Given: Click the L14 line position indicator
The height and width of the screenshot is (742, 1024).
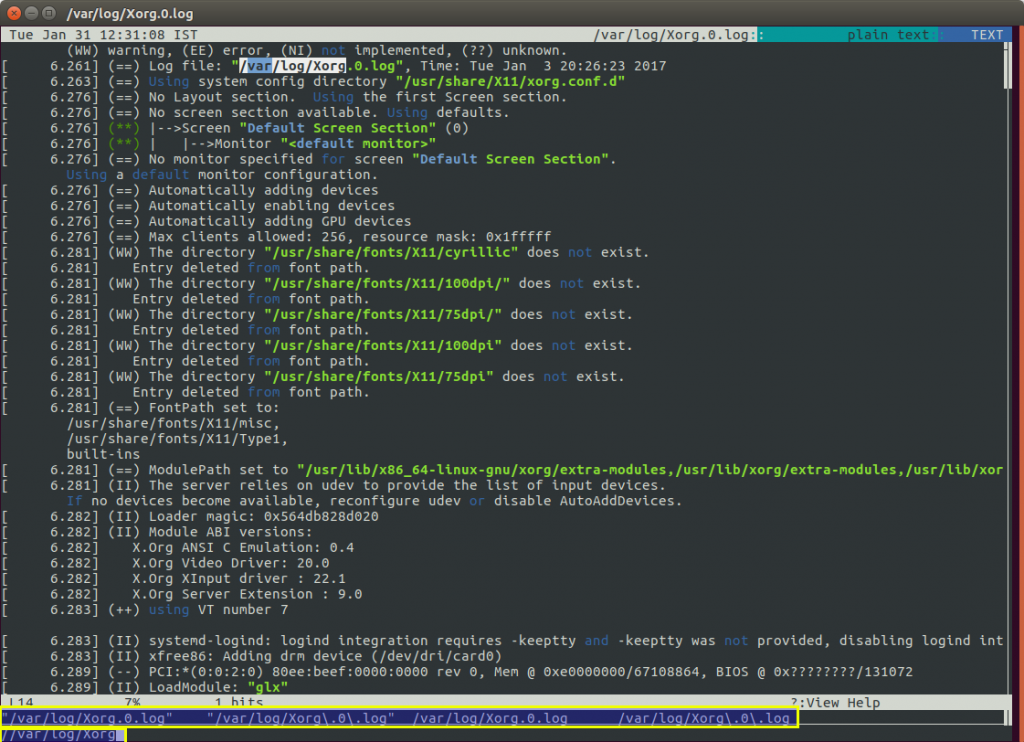Looking at the screenshot, I should coord(16,703).
